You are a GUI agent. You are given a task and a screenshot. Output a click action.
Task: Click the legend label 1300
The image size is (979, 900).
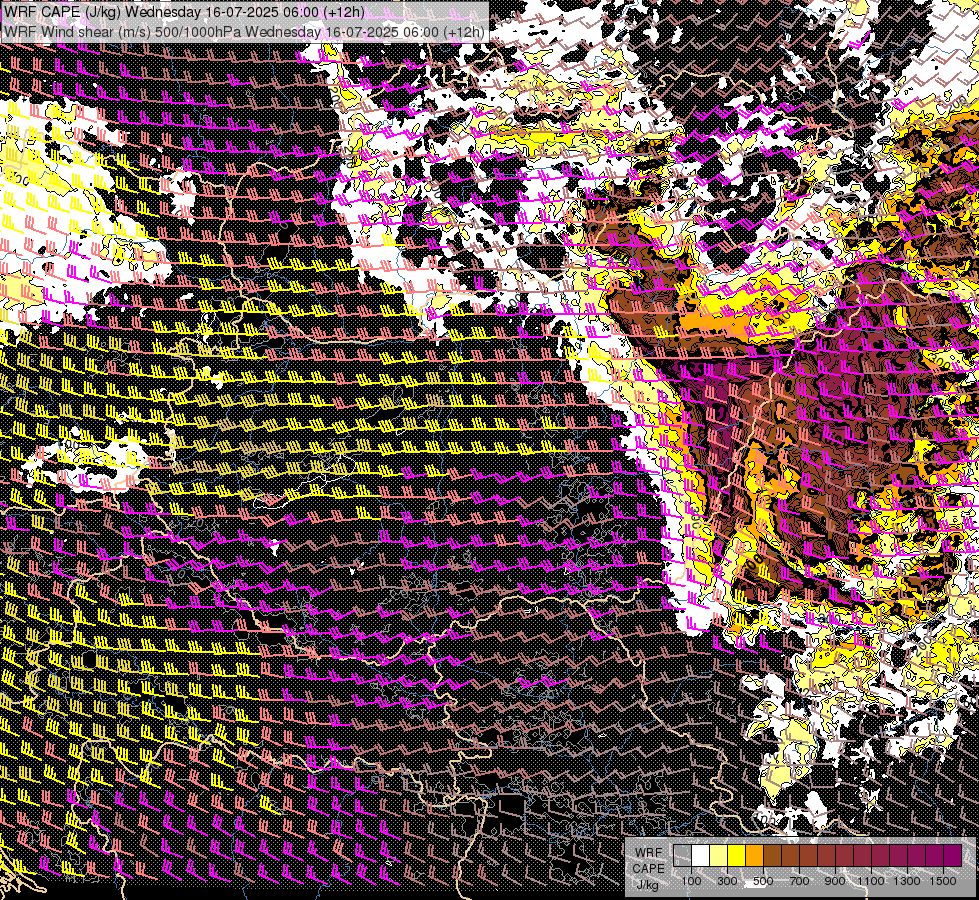[x=907, y=881]
